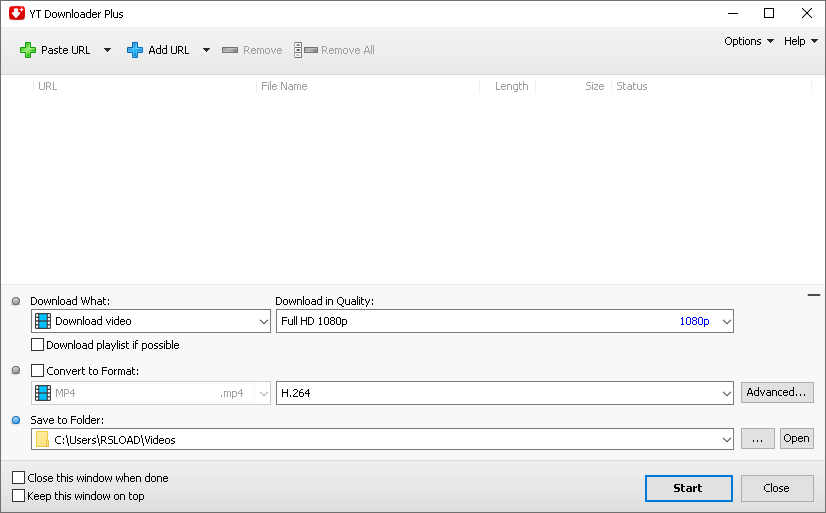Click the green Paste URL plus icon

28,50
